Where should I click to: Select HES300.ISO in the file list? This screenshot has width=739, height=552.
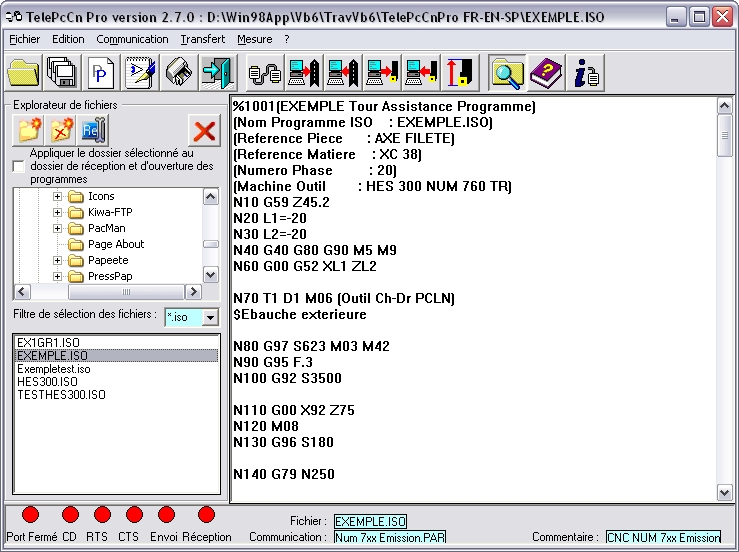(46, 382)
